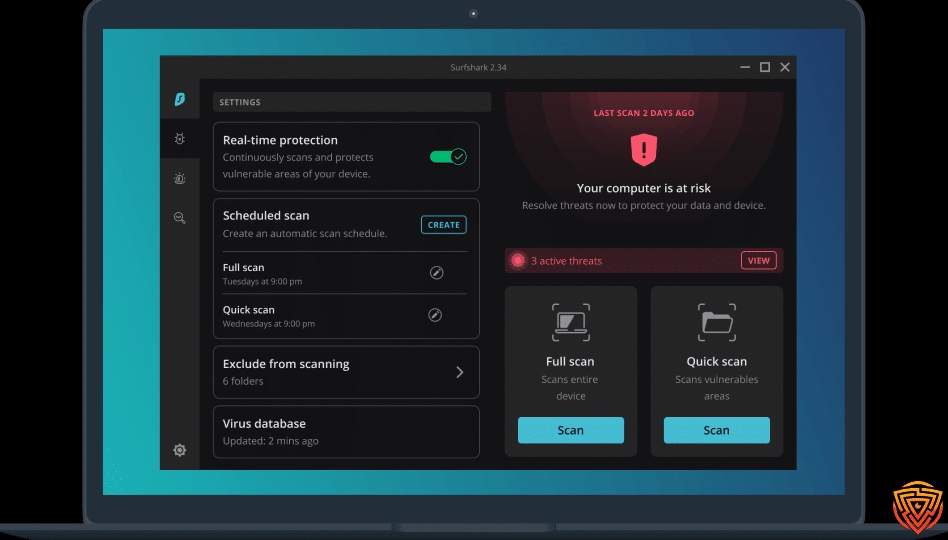Open the Virus database card

pyautogui.click(x=346, y=432)
